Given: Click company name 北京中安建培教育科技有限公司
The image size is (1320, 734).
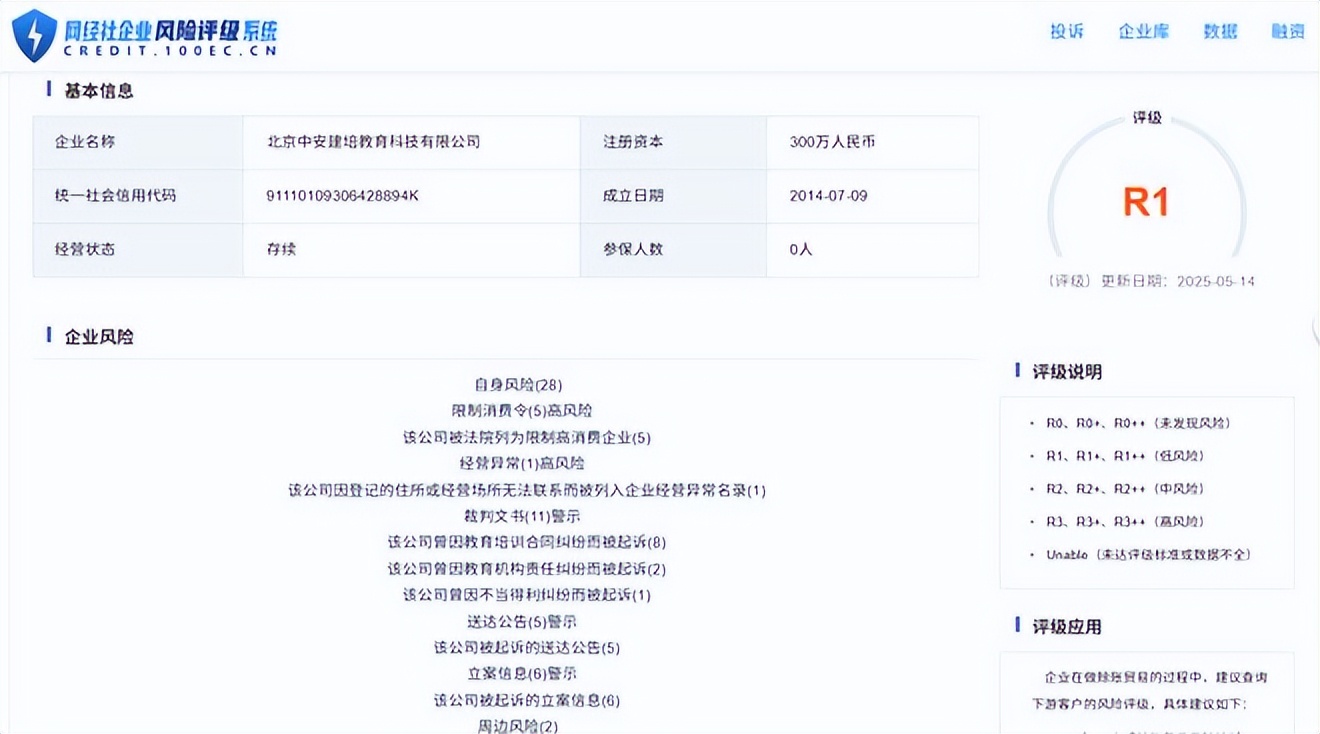Looking at the screenshot, I should click(x=373, y=142).
